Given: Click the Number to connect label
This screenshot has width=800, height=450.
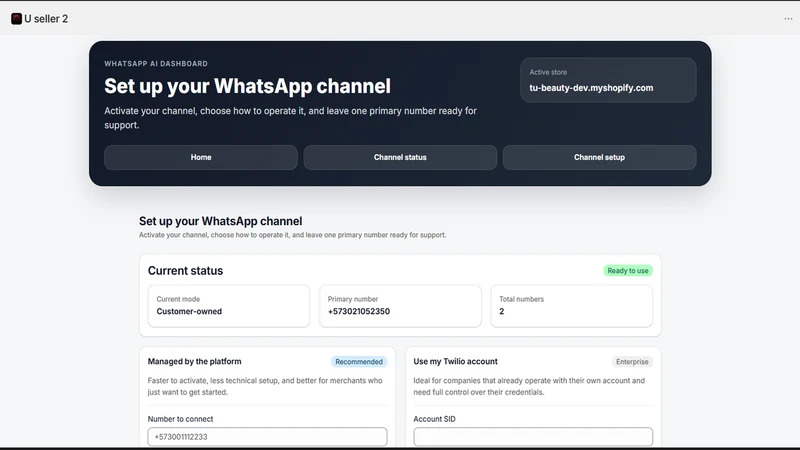Looking at the screenshot, I should (x=180, y=419).
